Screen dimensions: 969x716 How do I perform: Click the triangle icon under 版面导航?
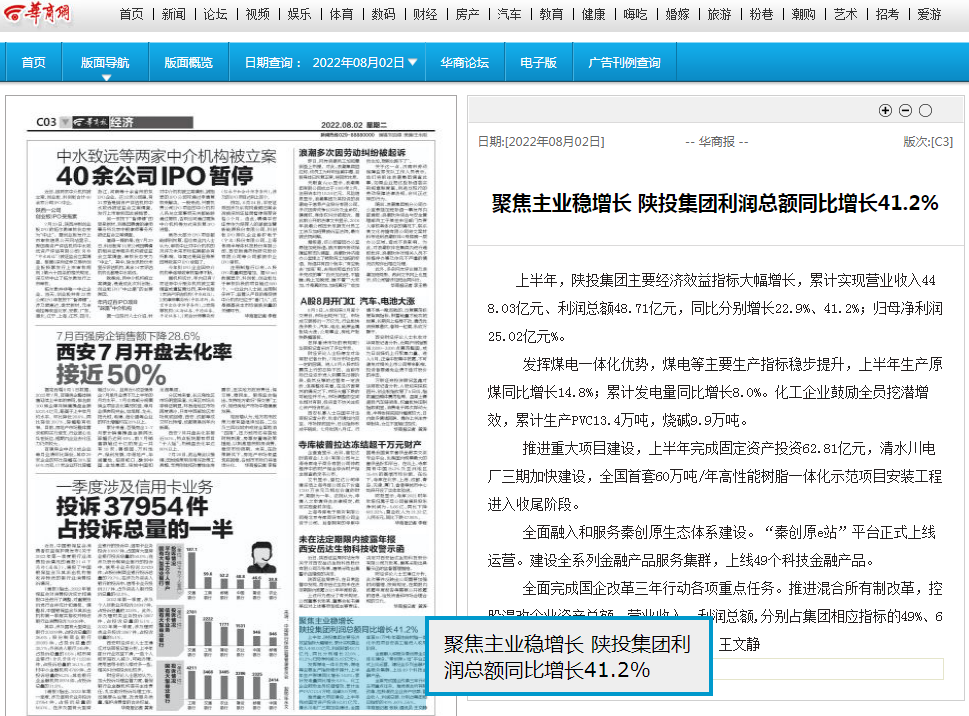[x=105, y=77]
